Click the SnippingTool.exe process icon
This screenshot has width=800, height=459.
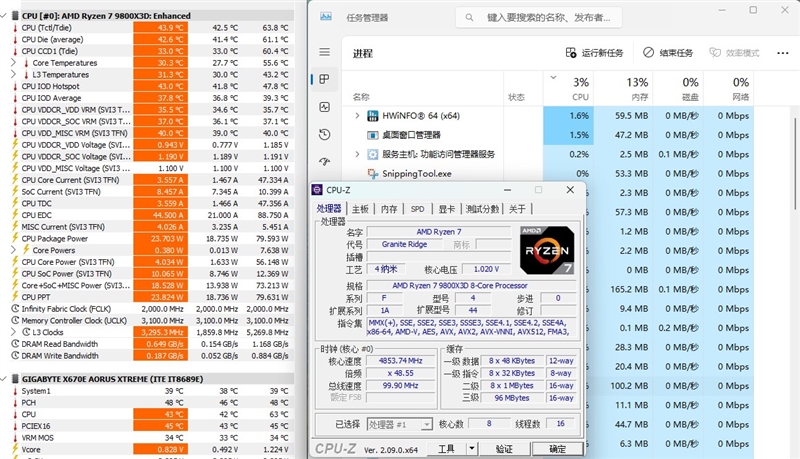point(373,174)
